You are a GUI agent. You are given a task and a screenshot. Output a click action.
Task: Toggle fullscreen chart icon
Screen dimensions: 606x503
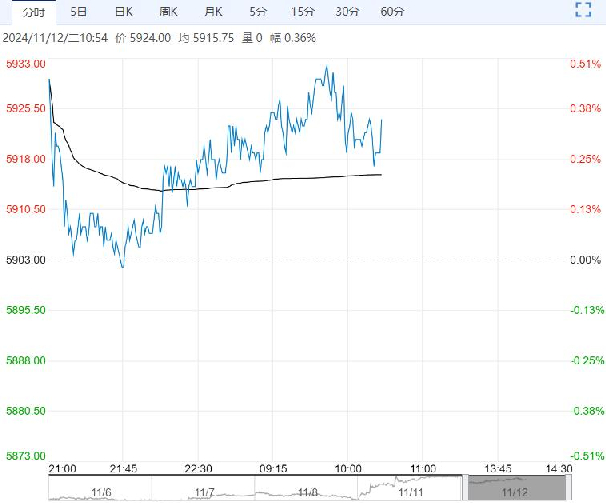[x=583, y=10]
